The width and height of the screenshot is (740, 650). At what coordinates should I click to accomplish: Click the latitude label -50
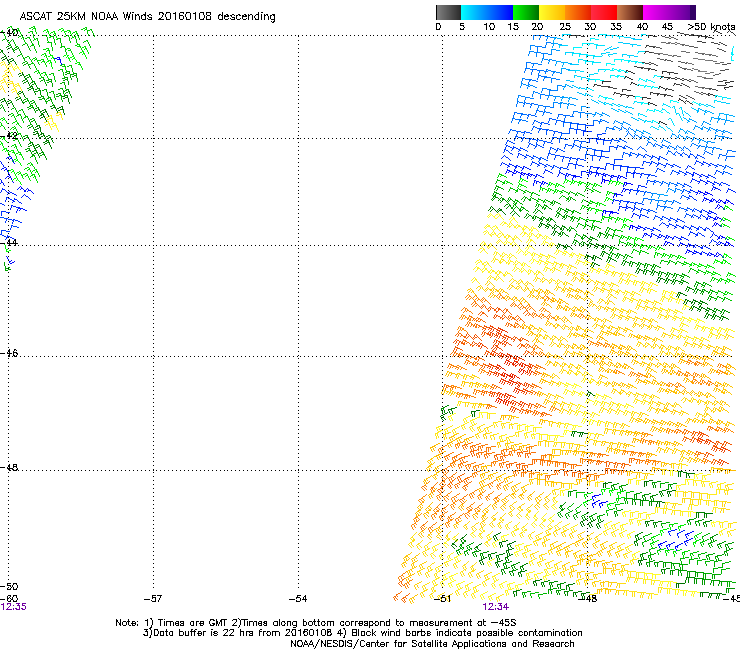(x=9, y=586)
